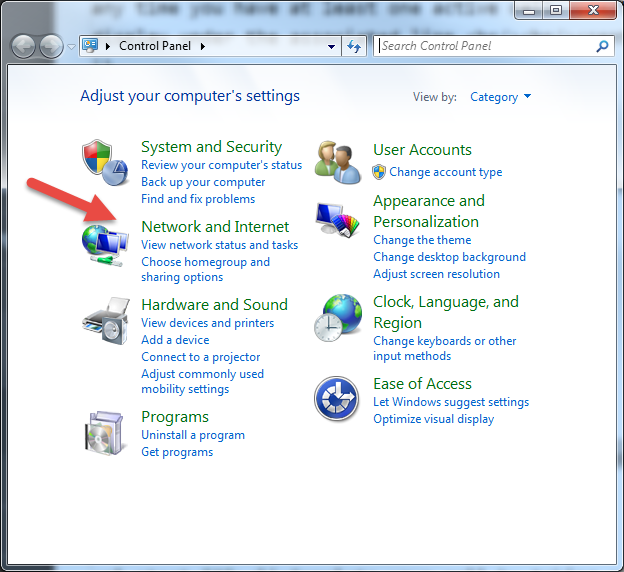Click Get programs

tap(177, 452)
